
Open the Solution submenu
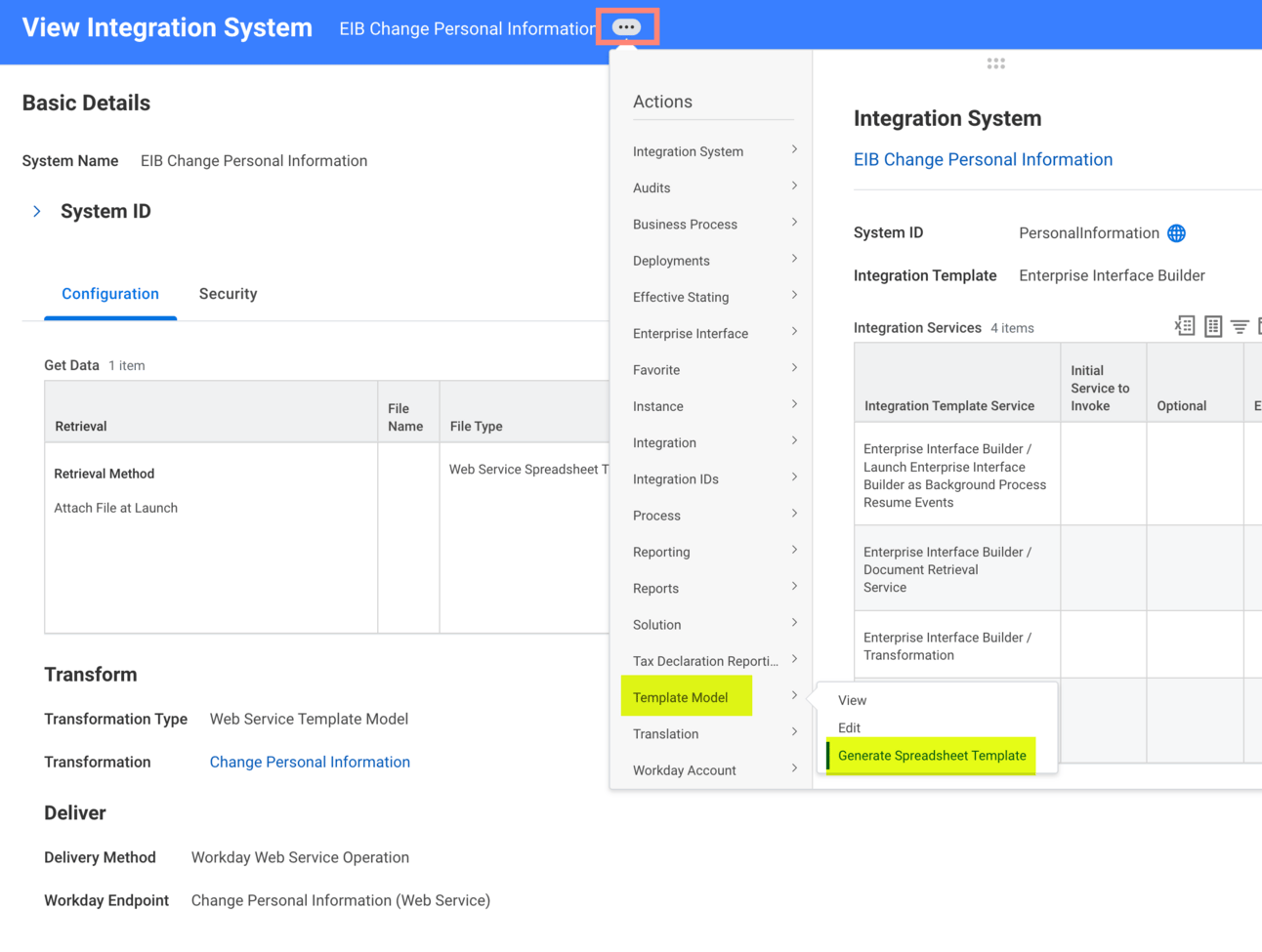coord(714,625)
